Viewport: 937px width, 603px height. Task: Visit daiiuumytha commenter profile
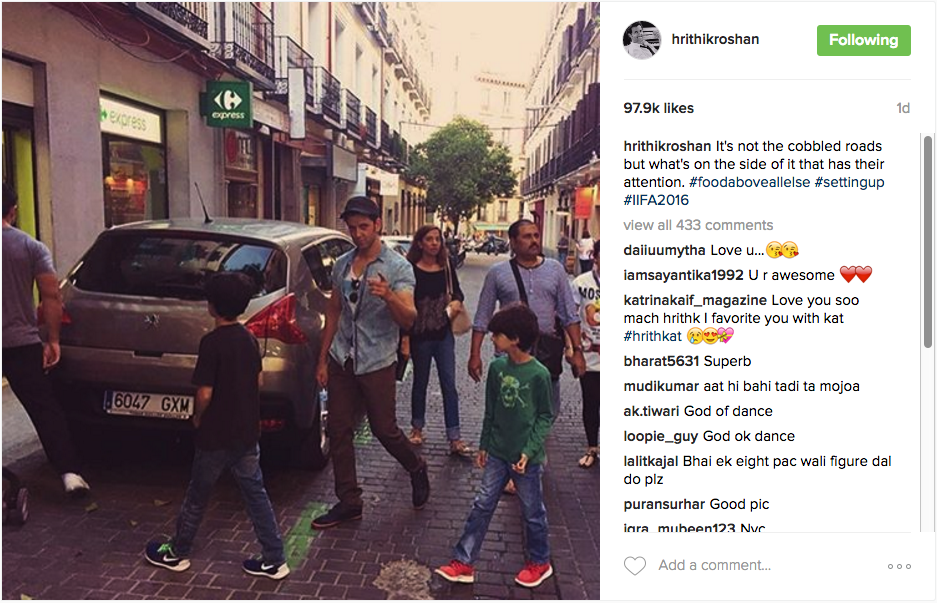[665, 250]
